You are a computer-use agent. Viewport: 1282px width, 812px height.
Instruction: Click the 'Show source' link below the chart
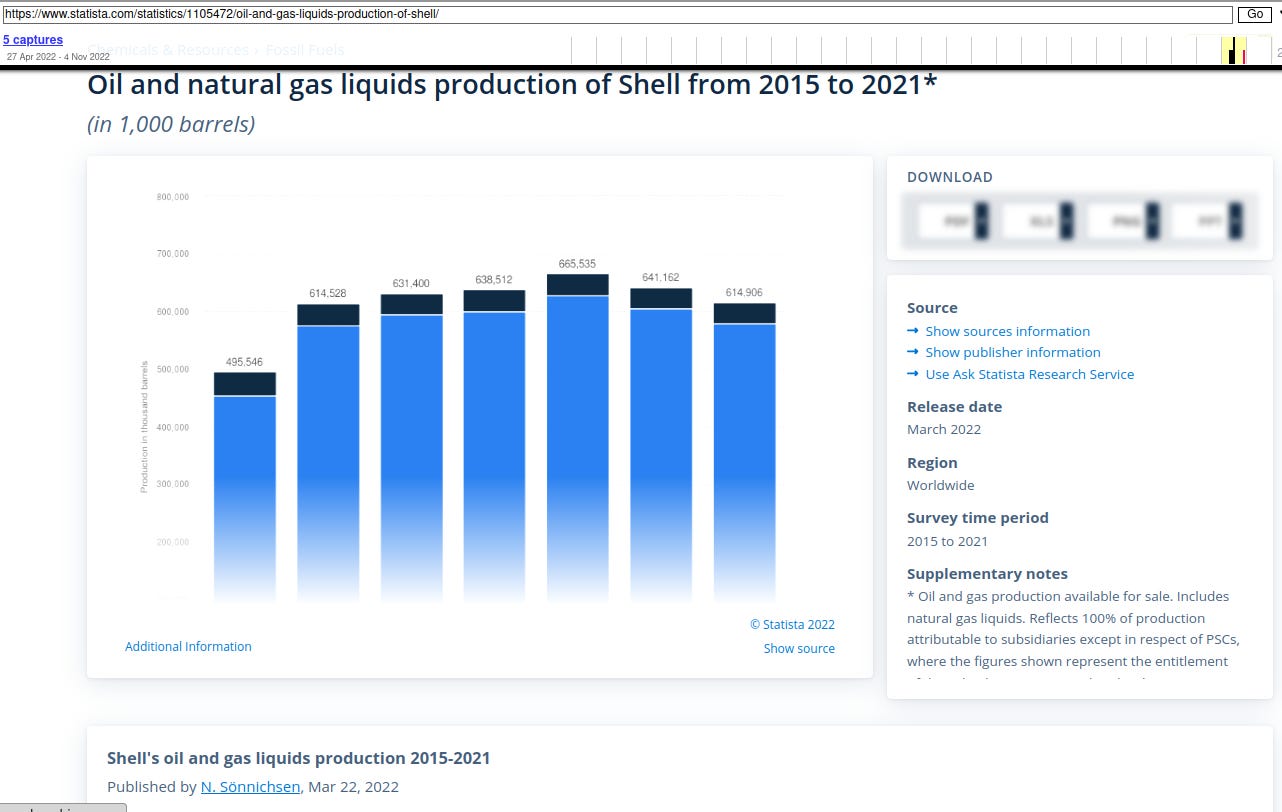point(799,649)
